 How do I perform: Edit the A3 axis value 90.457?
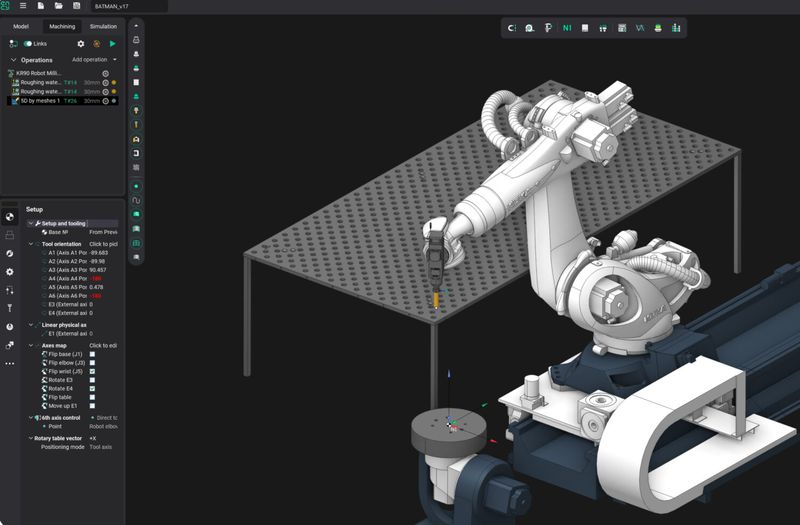[97, 270]
